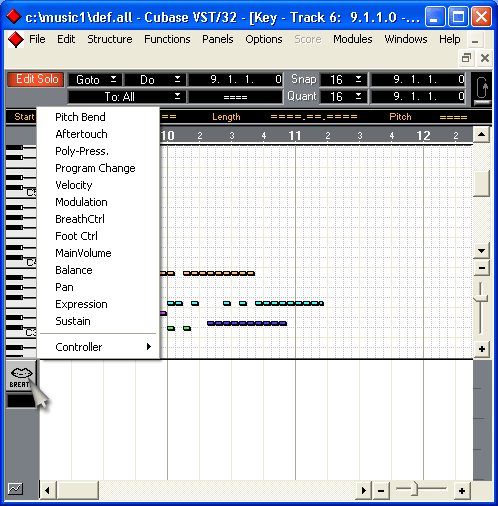Choose MainVolume controller entry
Image resolution: width=498 pixels, height=506 pixels.
(98, 253)
